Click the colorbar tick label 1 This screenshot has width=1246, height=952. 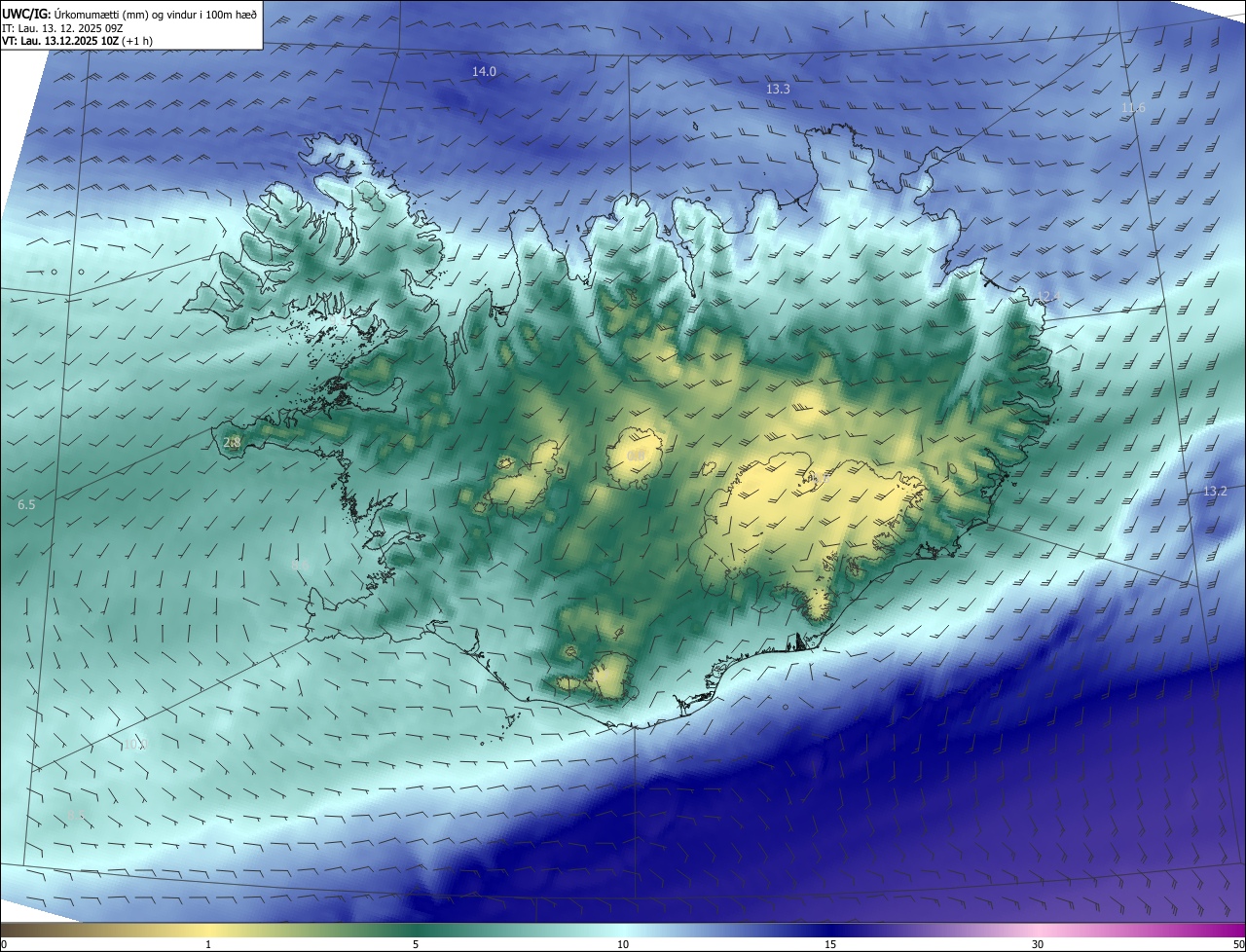[x=208, y=944]
